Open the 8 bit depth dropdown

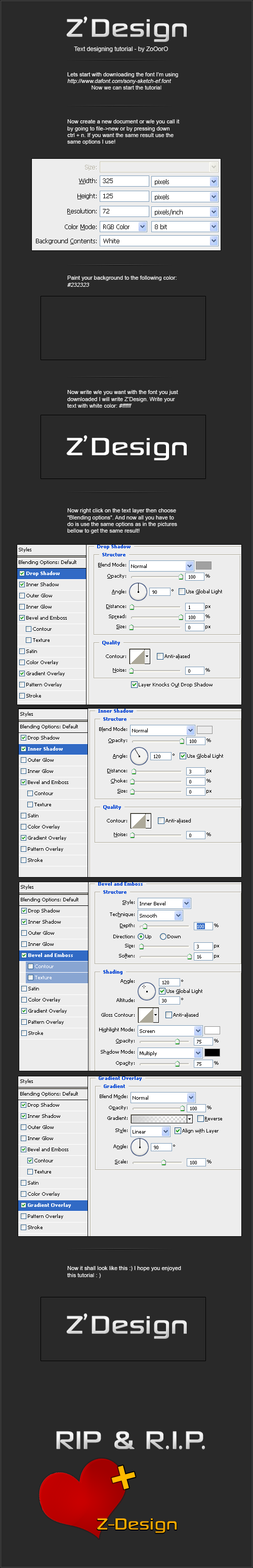pos(185,227)
